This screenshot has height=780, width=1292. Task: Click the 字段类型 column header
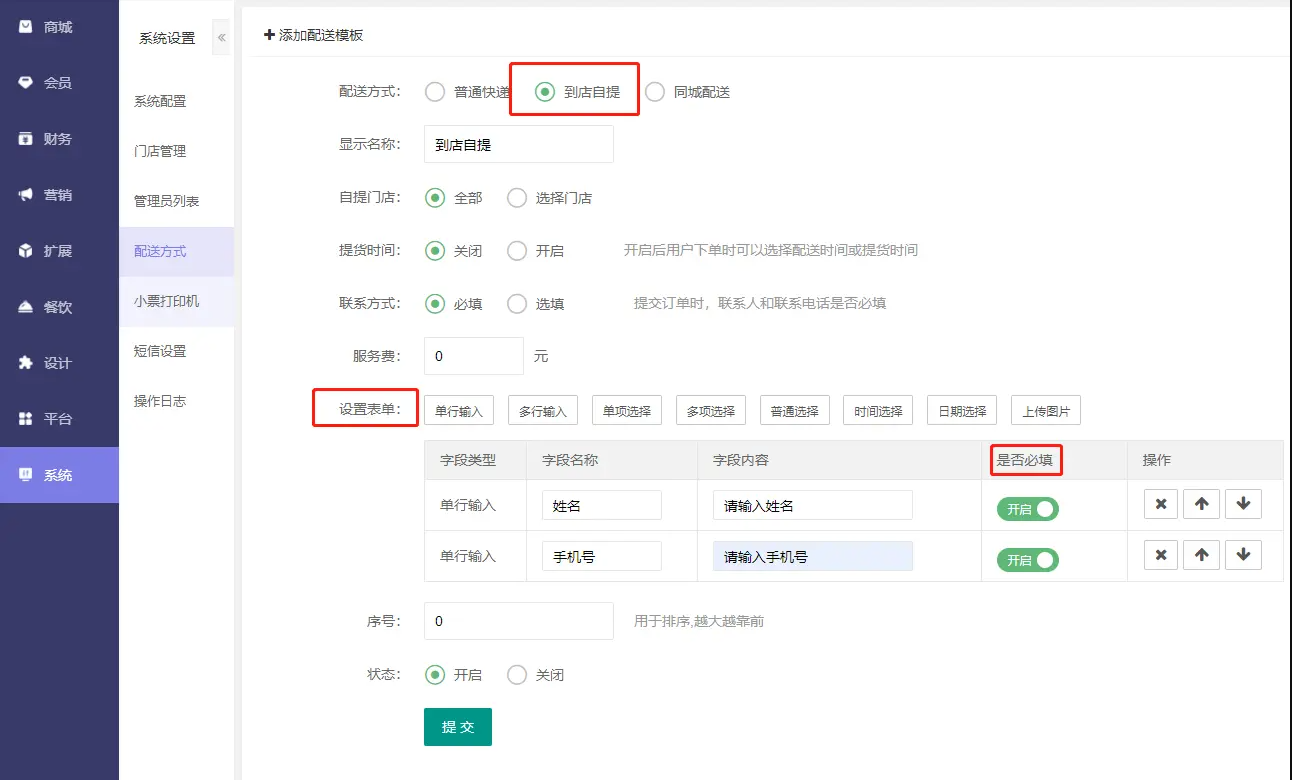(468, 460)
